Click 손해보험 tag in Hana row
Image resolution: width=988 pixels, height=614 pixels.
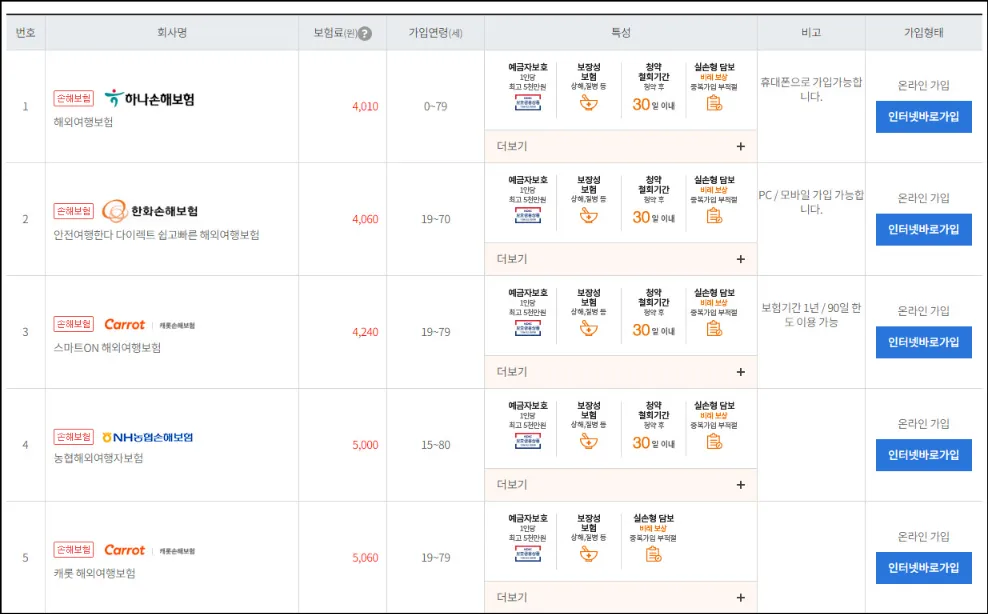point(74,98)
